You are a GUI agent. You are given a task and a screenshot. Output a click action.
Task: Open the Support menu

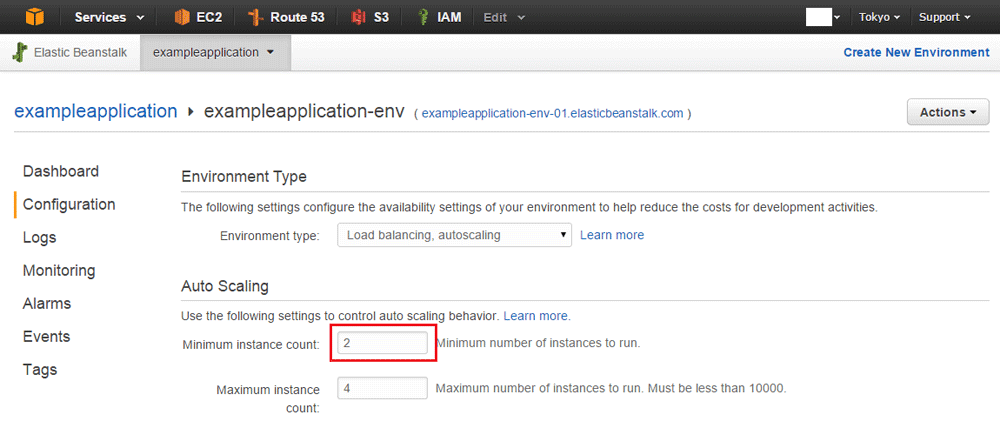click(x=945, y=17)
